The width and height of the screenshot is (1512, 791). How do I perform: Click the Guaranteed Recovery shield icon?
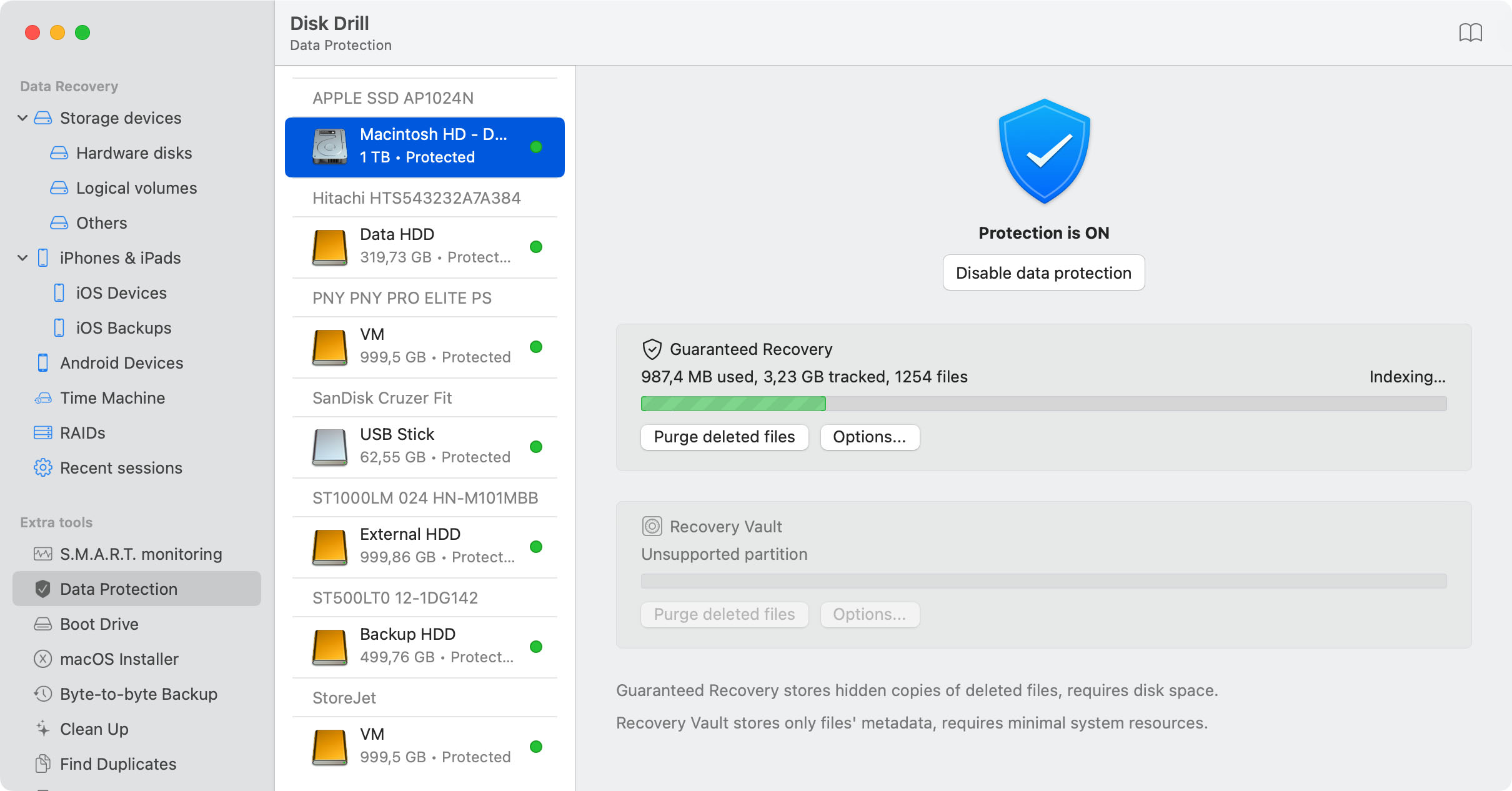[651, 349]
